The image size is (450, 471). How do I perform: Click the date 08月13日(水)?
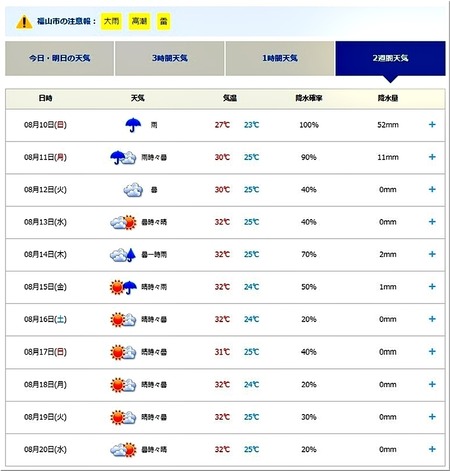[x=45, y=222]
